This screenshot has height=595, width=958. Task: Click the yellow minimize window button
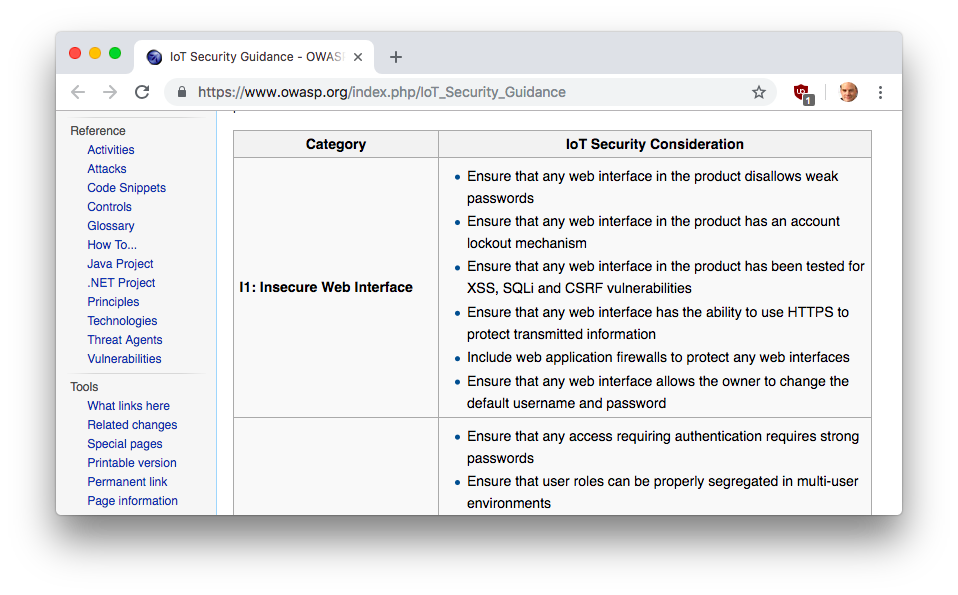pyautogui.click(x=95, y=53)
